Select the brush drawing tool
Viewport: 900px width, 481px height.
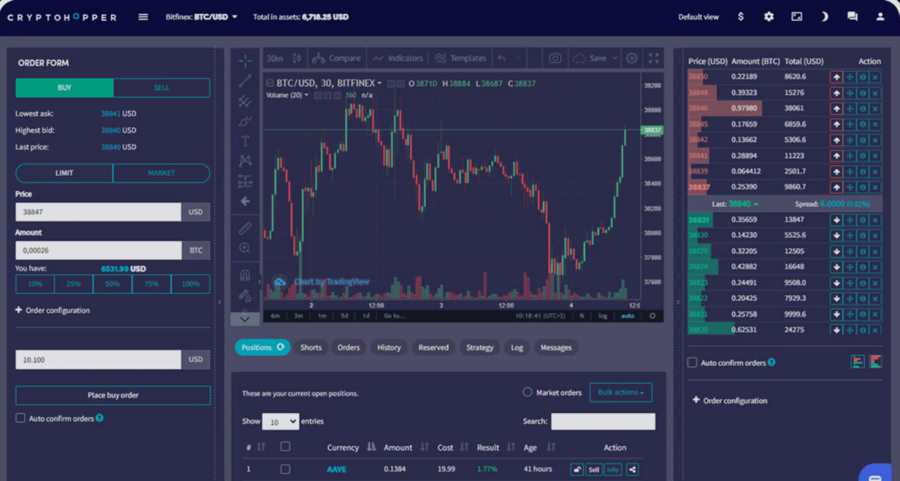pos(245,121)
